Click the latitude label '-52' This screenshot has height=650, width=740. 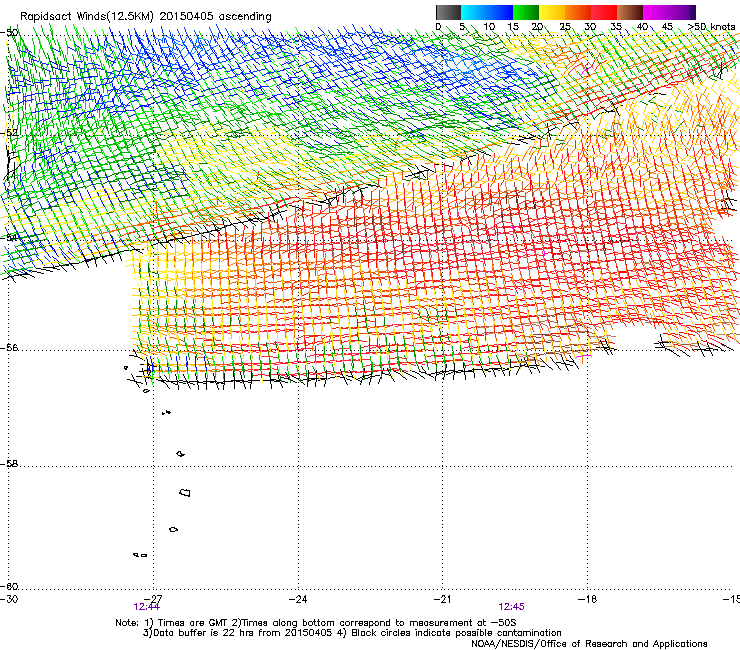[10, 133]
